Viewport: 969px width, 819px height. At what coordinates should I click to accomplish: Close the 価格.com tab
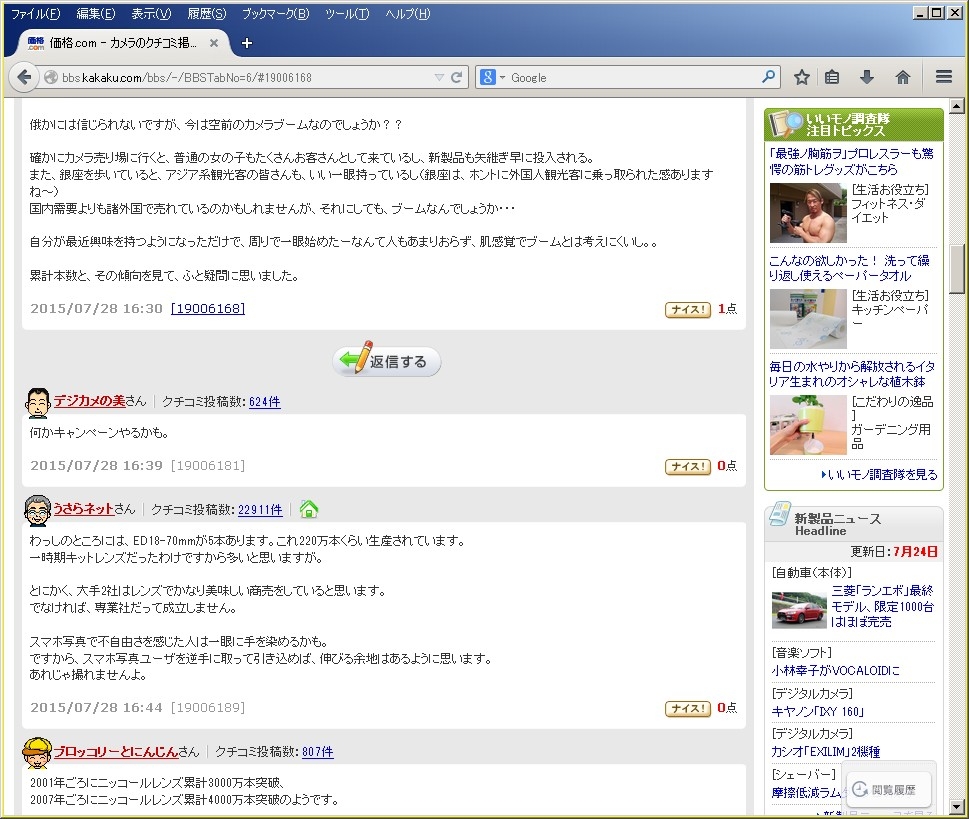point(214,43)
